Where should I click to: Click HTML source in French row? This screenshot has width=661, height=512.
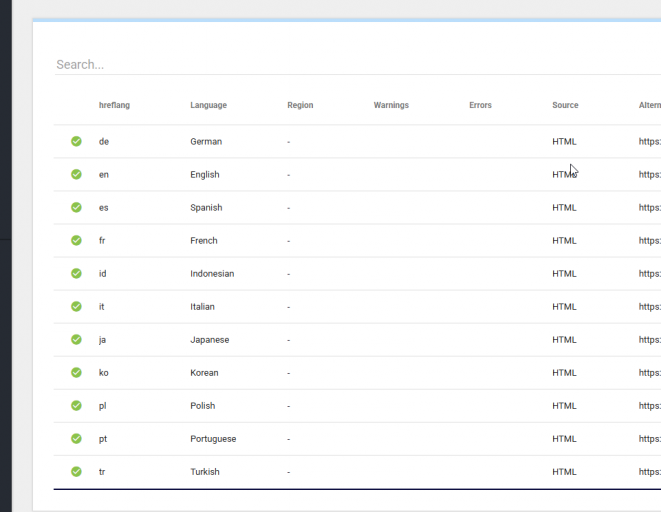[x=564, y=241]
